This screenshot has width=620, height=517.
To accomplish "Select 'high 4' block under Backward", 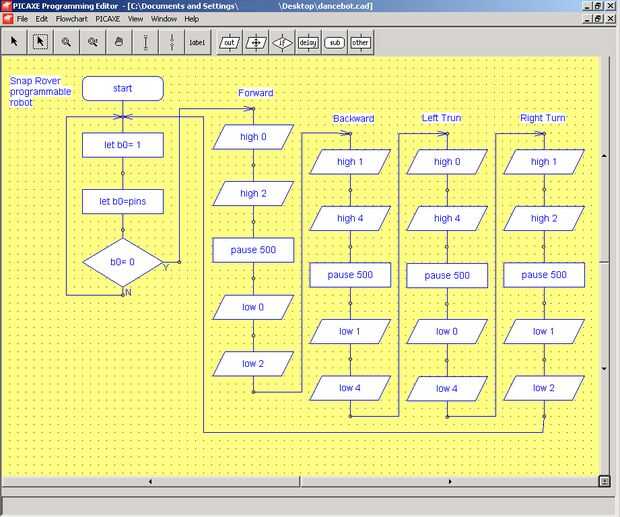I will point(350,219).
